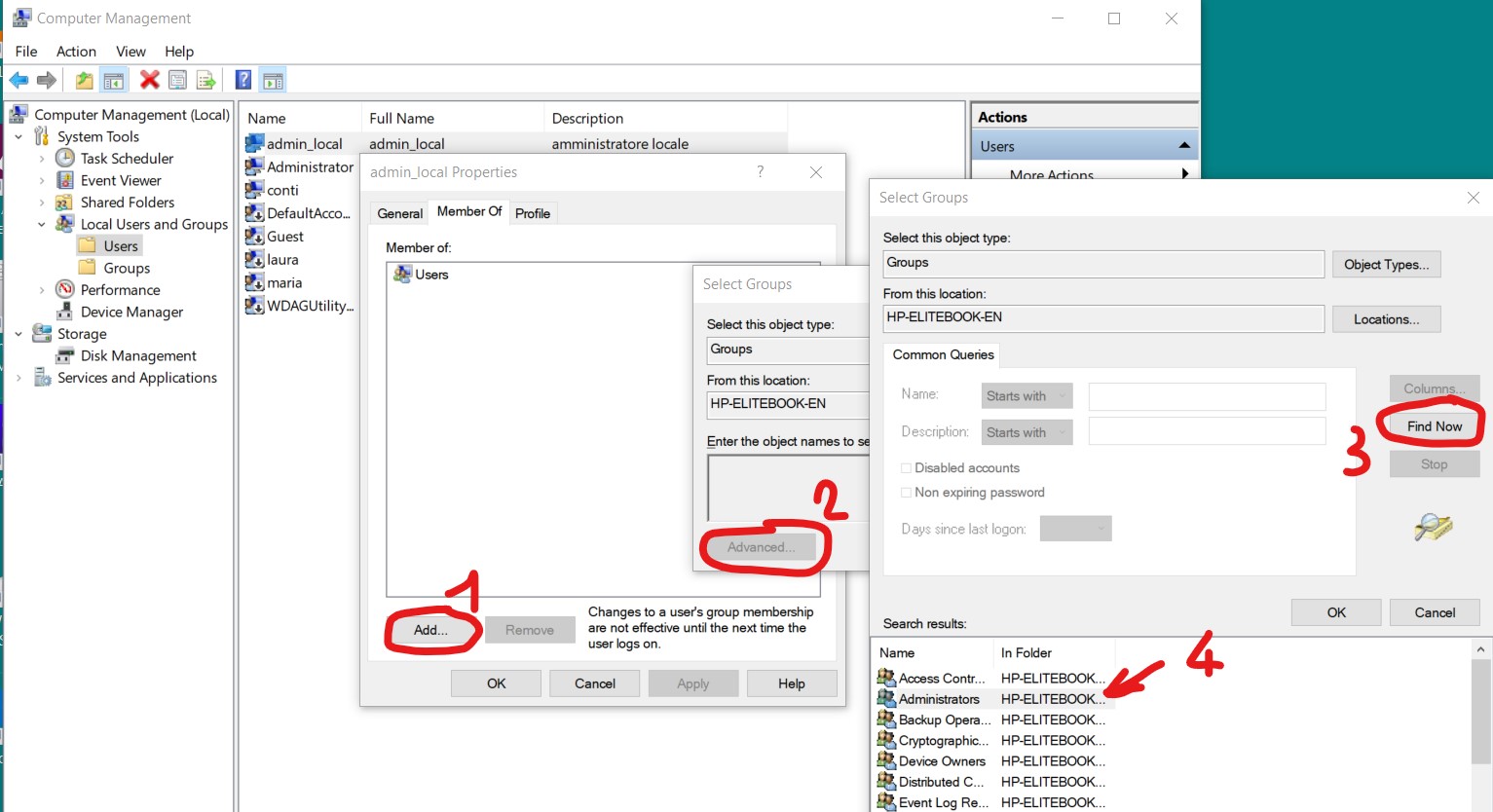This screenshot has width=1493, height=812.
Task: Collapse the Local Users and Groups node
Action: tap(42, 225)
